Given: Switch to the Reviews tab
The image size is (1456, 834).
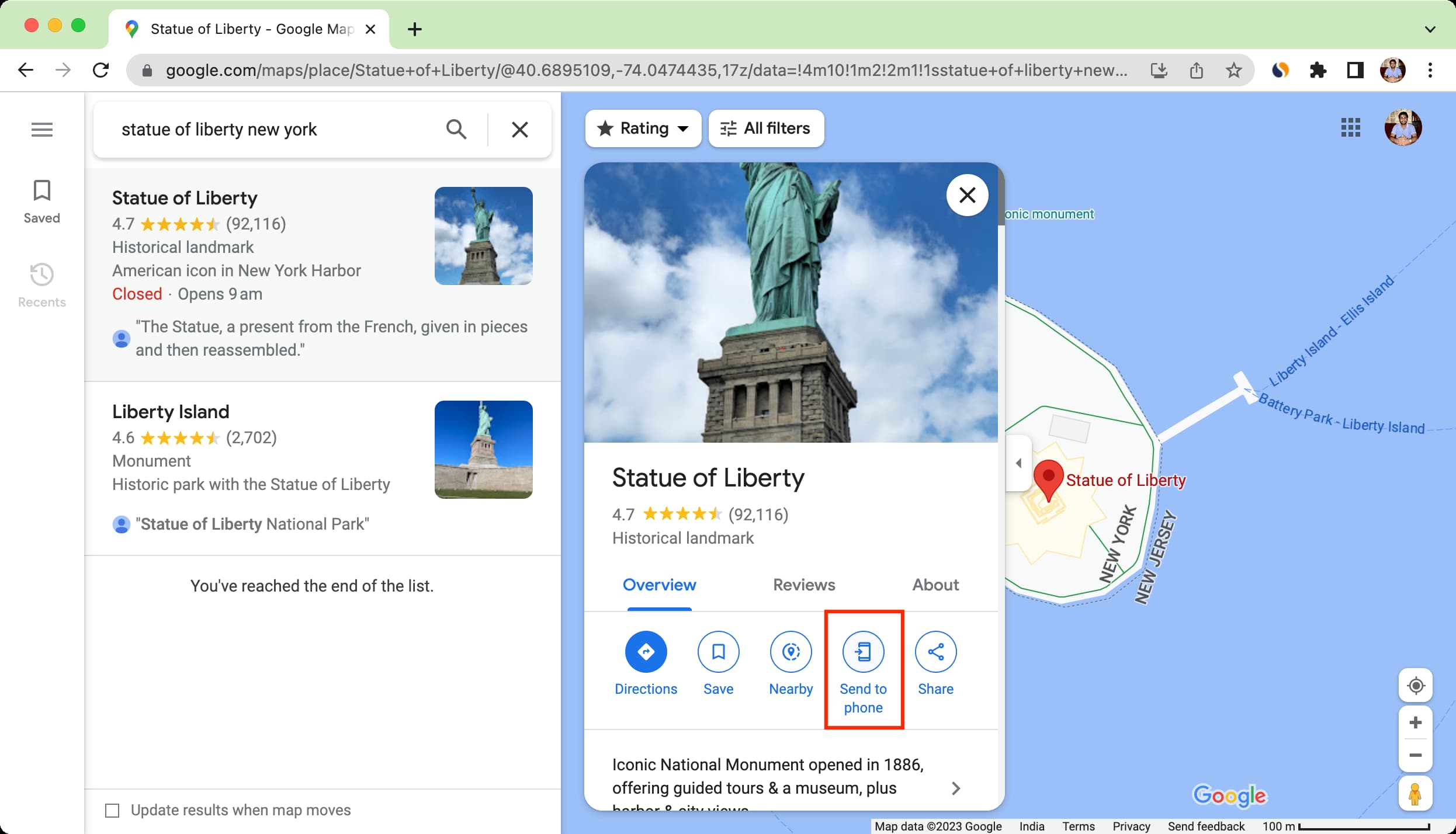Looking at the screenshot, I should 804,585.
